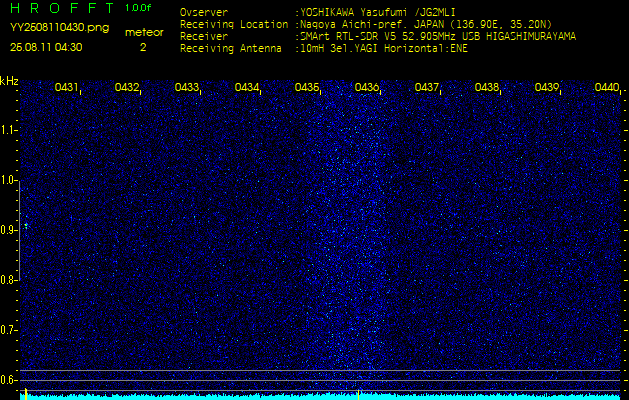Image resolution: width=629 pixels, height=400 pixels.
Task: Click the HROFFT program title
Action: [64, 8]
